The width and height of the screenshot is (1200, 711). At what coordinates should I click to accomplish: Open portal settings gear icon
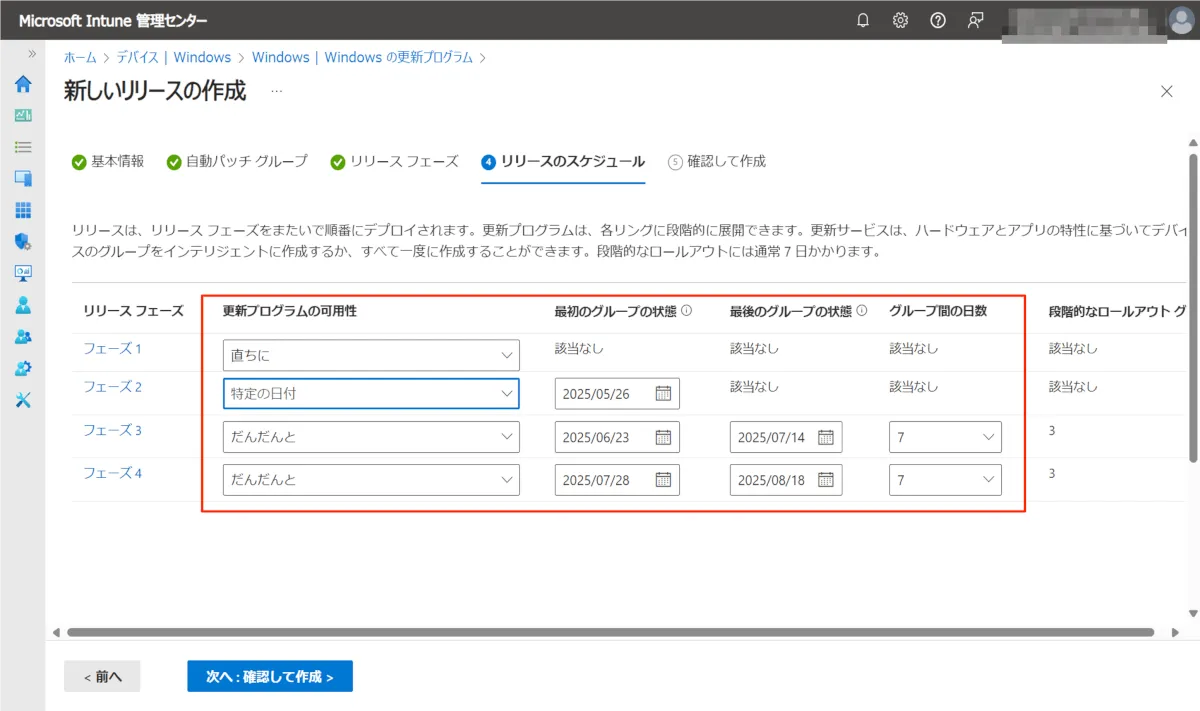(900, 21)
